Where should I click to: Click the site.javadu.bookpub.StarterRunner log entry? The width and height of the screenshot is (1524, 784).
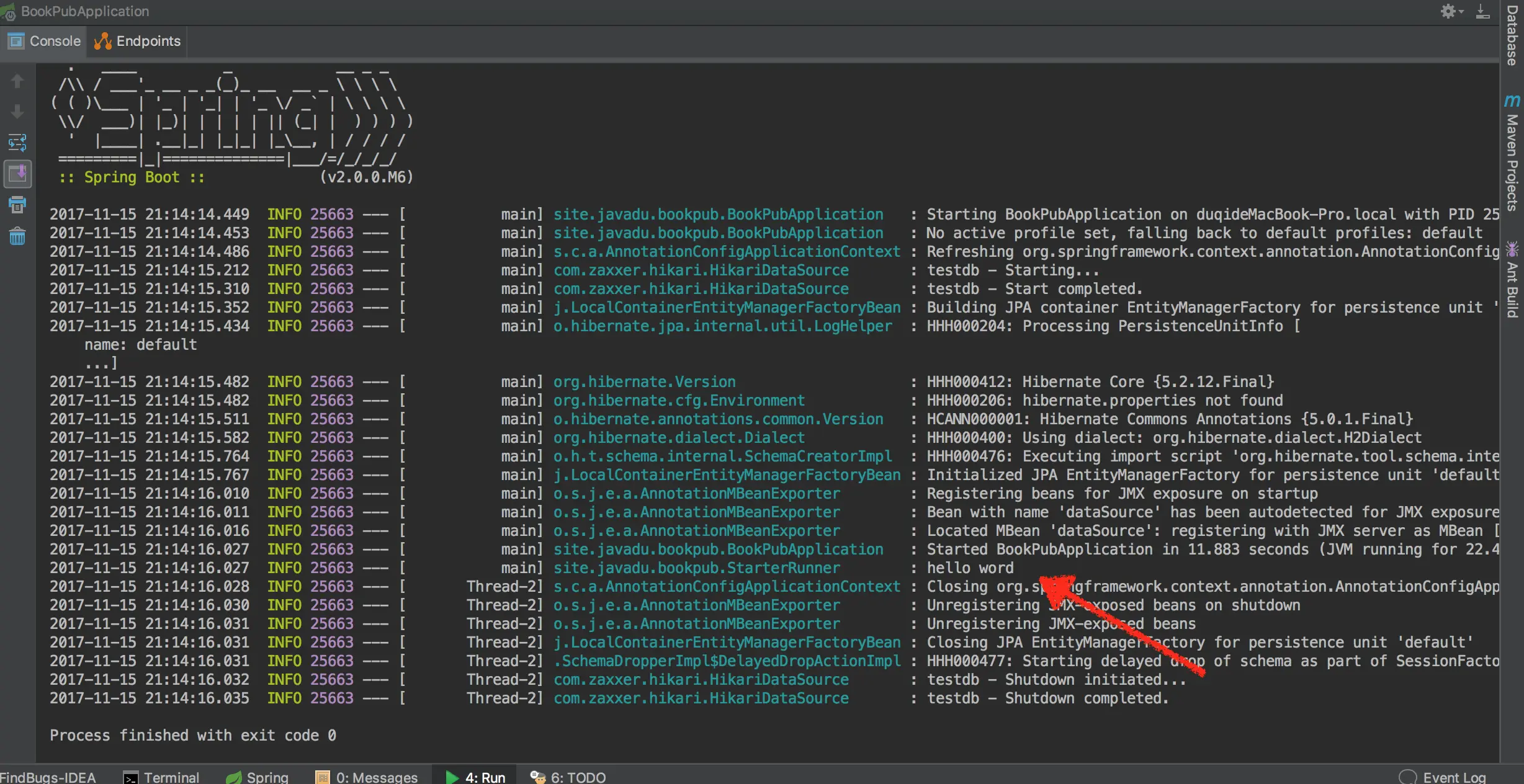click(x=696, y=568)
